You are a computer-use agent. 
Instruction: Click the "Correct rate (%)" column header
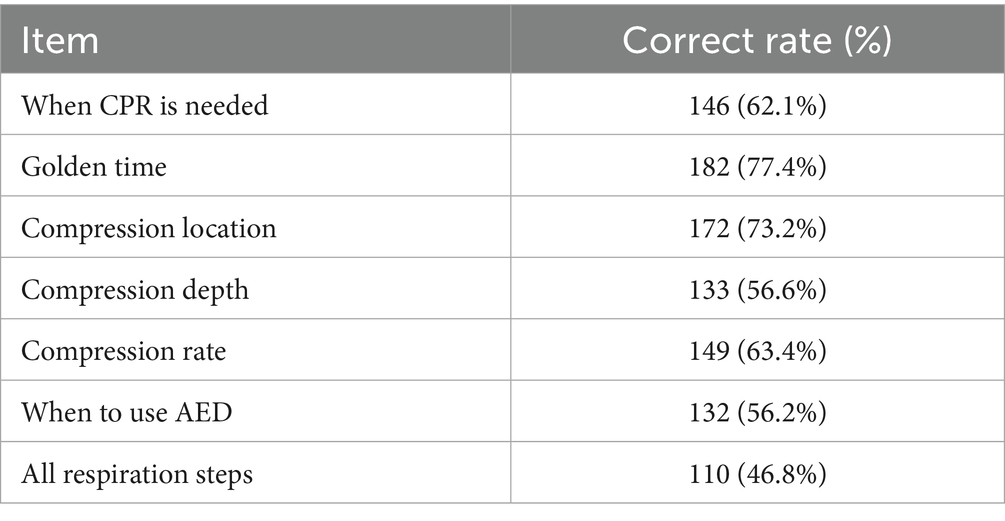tap(757, 41)
